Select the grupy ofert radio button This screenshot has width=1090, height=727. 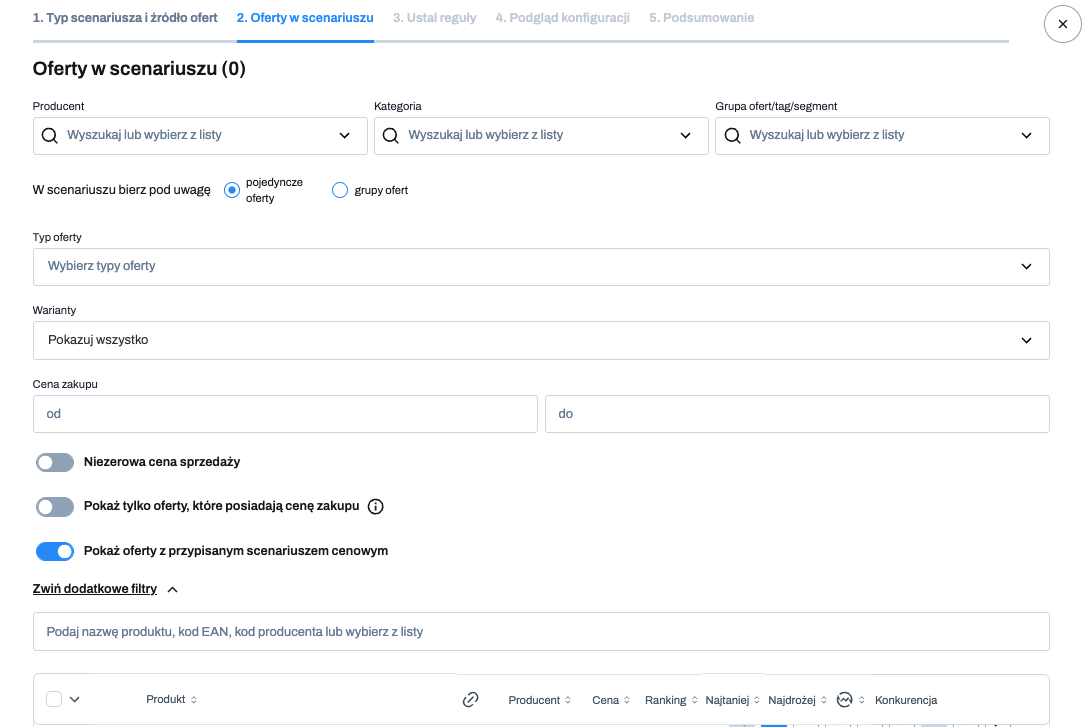(340, 190)
